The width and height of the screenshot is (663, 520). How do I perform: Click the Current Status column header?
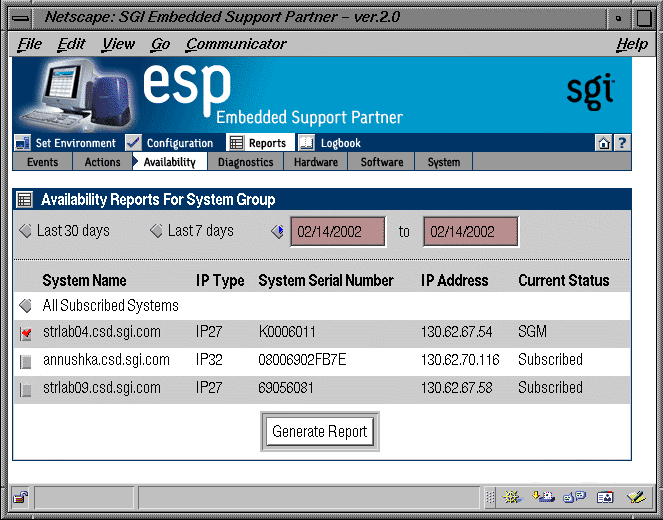(x=564, y=280)
